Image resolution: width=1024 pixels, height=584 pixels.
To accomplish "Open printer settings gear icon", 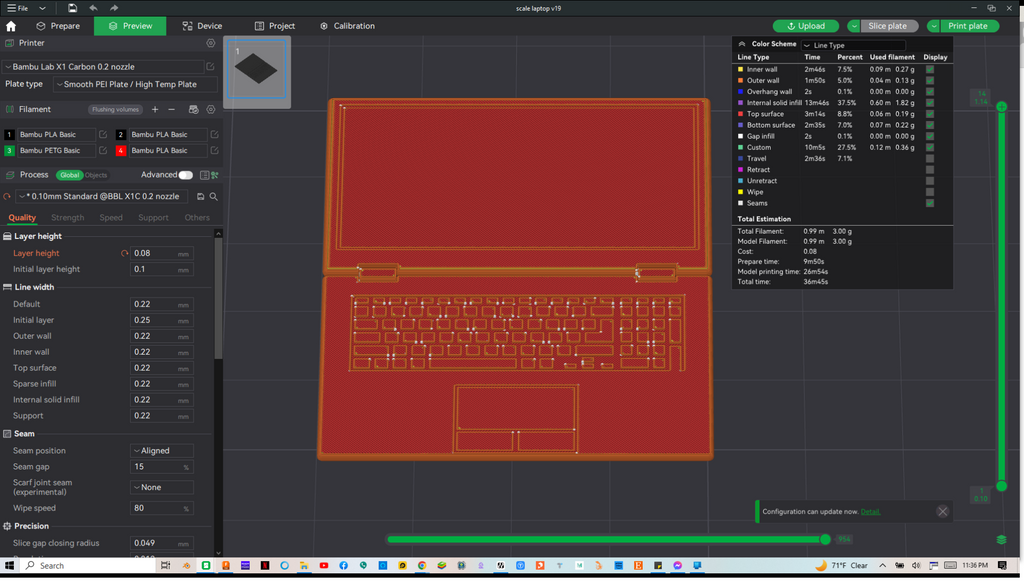I will tap(210, 43).
